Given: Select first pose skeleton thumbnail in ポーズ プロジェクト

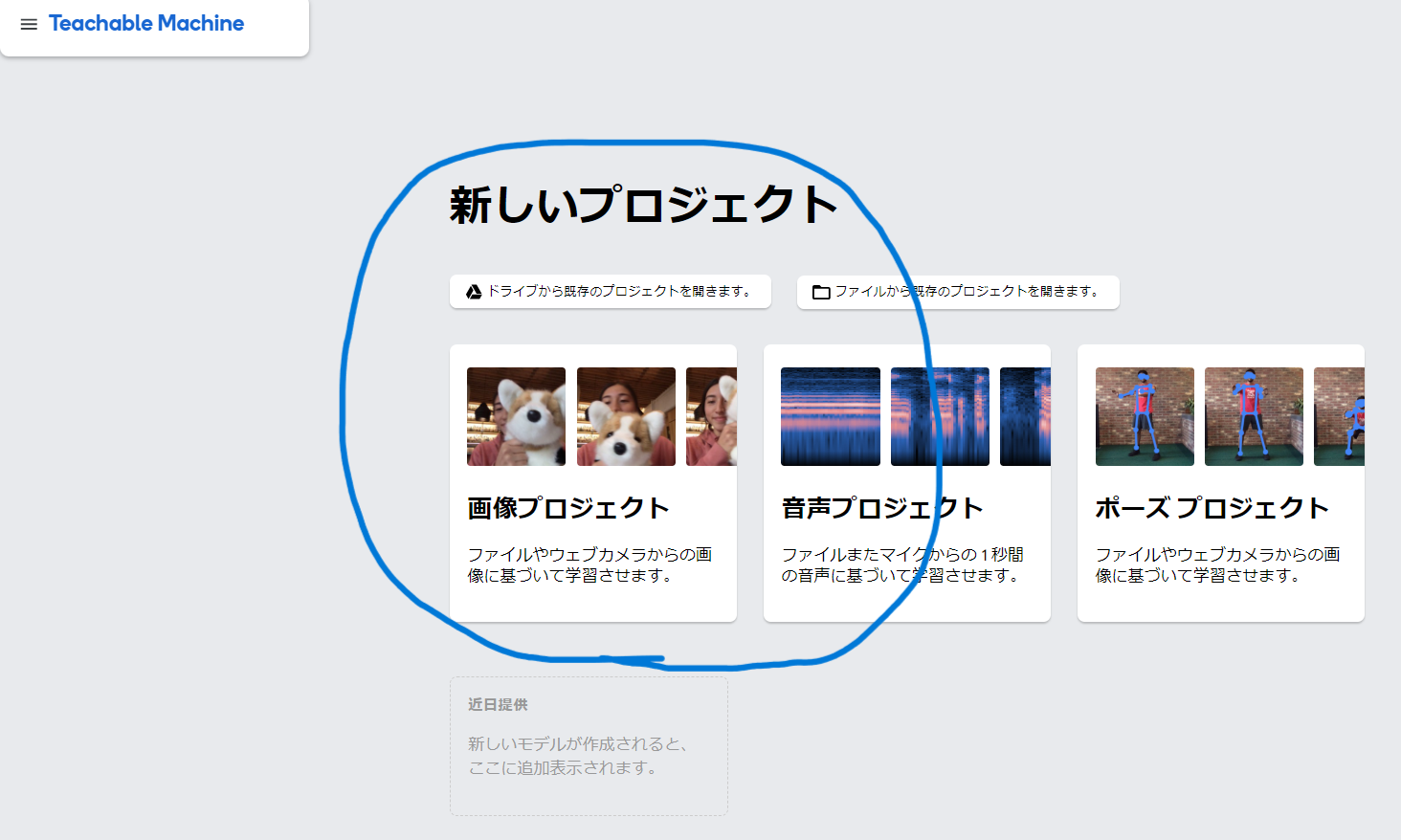Looking at the screenshot, I should pos(1145,417).
